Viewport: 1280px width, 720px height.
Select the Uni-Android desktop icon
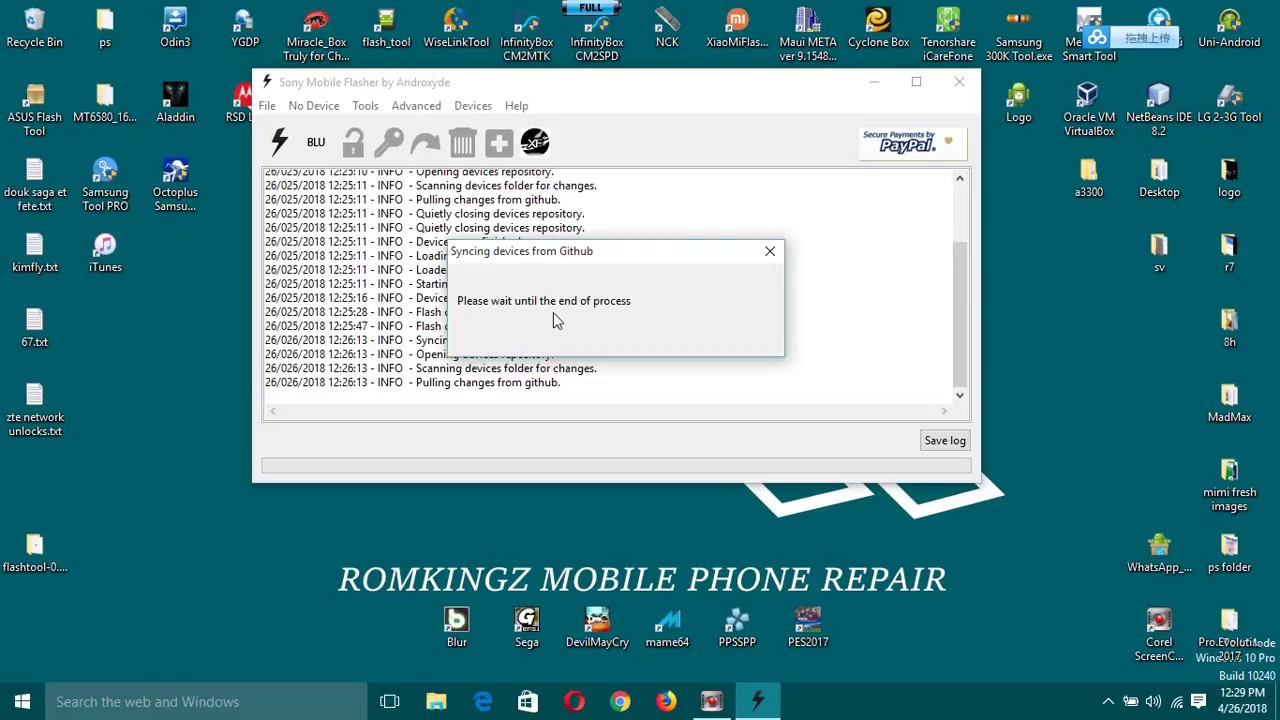tap(1229, 28)
